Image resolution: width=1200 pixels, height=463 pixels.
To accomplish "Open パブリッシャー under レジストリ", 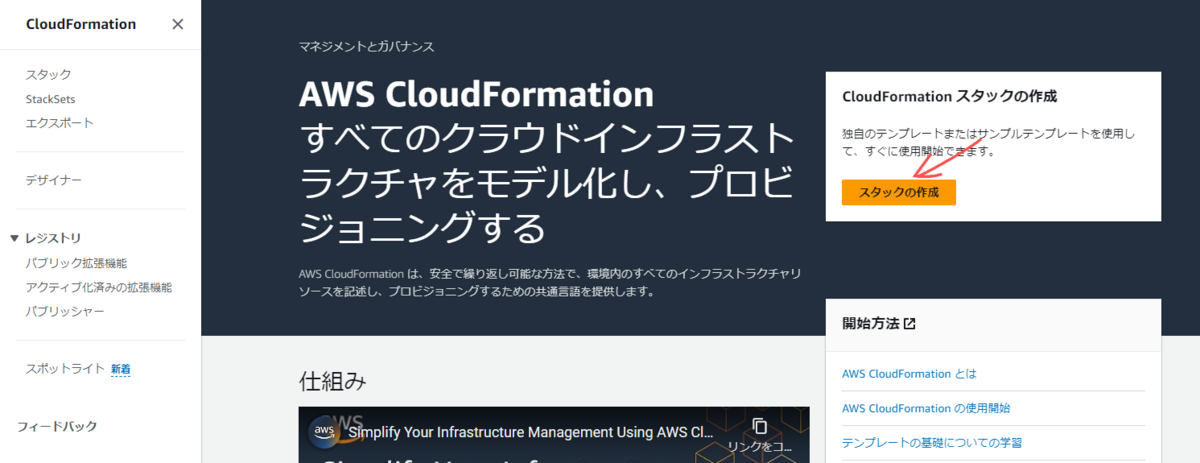I will click(x=65, y=311).
